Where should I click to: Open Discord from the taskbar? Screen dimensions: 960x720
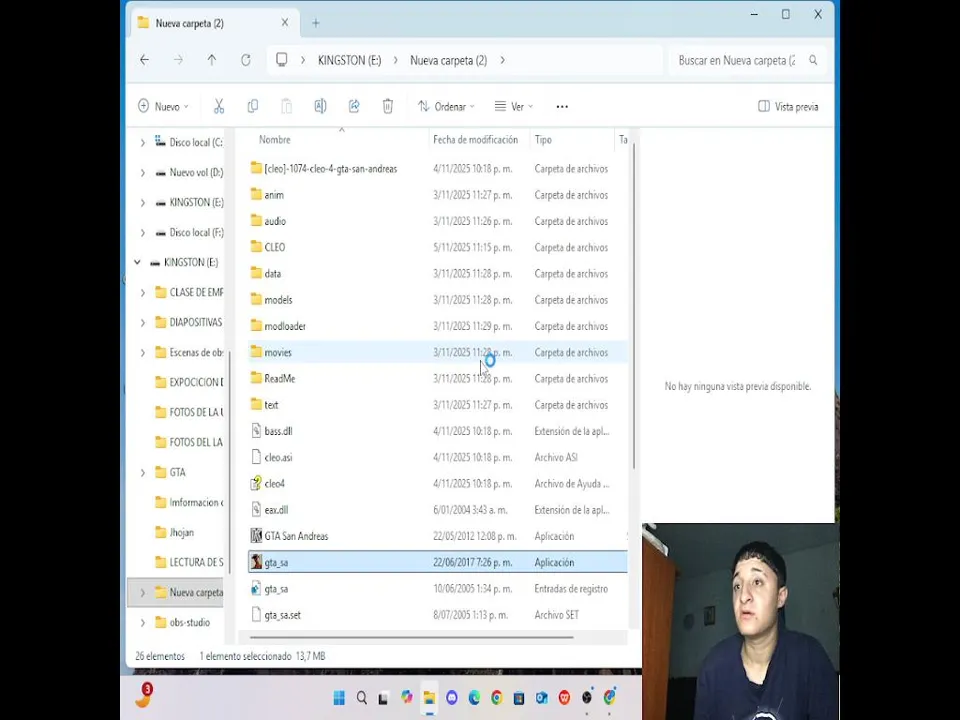(452, 697)
